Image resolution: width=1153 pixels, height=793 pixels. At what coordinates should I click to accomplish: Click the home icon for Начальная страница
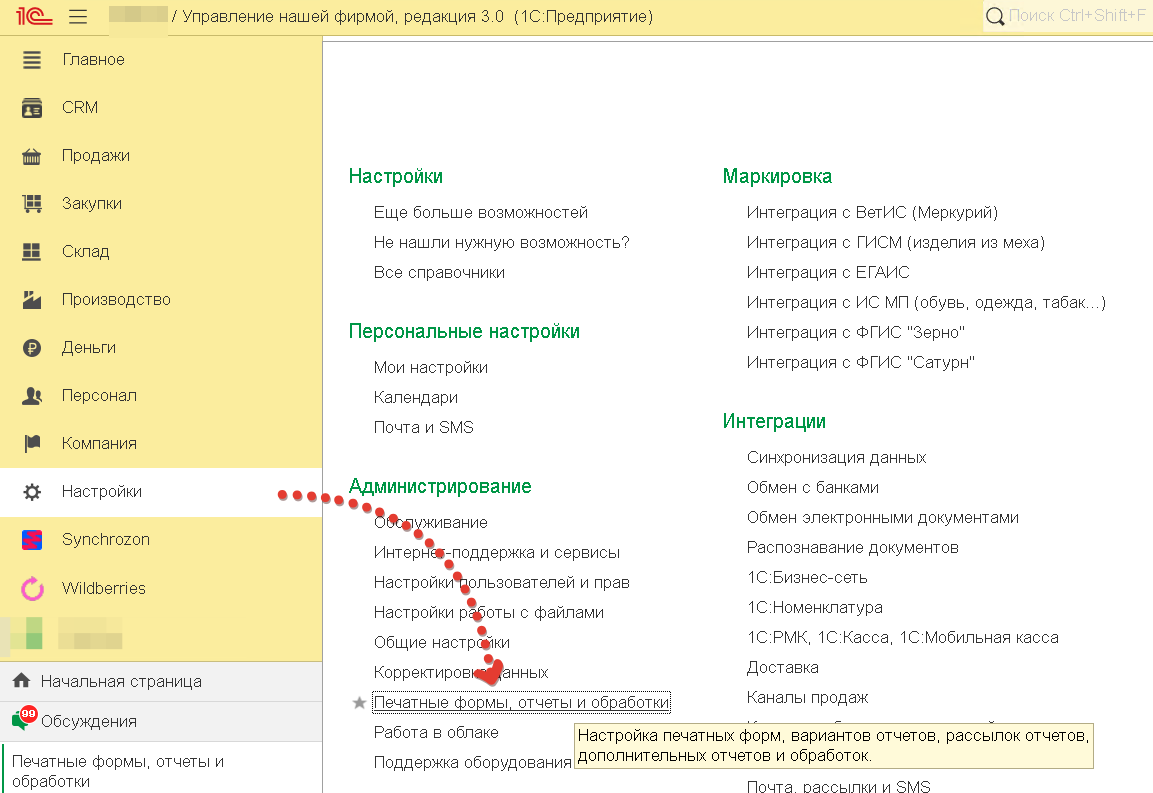[21, 680]
